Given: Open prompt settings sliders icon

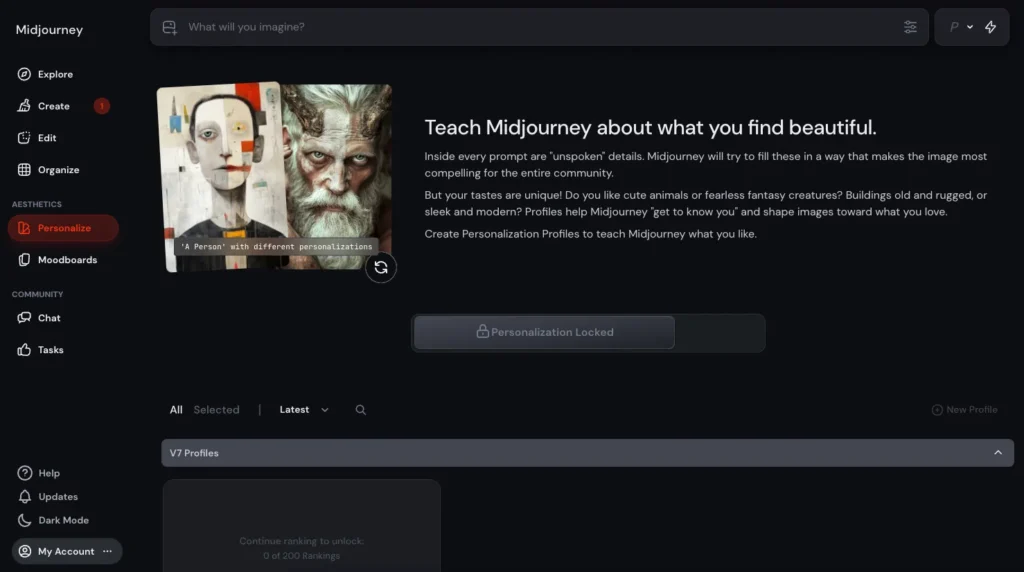Looking at the screenshot, I should point(910,27).
